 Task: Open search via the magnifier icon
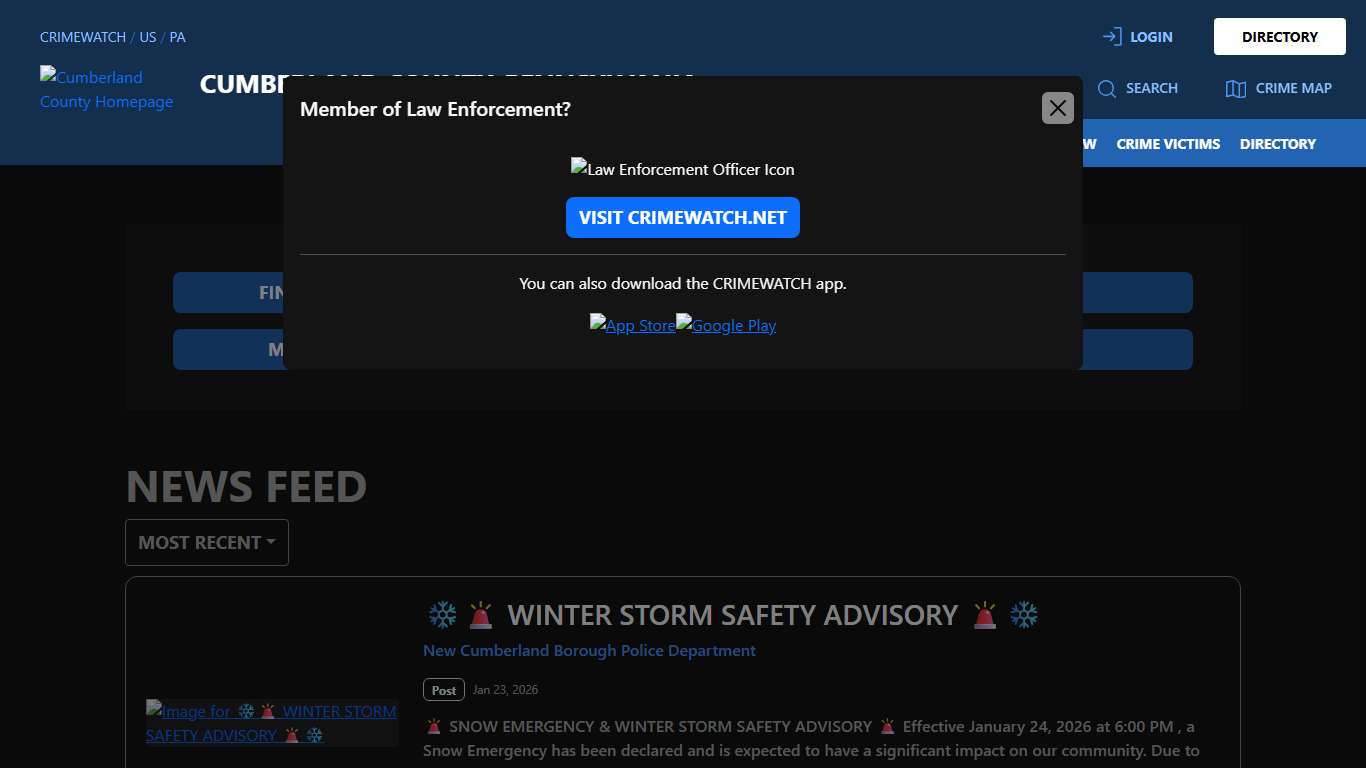coord(1106,89)
